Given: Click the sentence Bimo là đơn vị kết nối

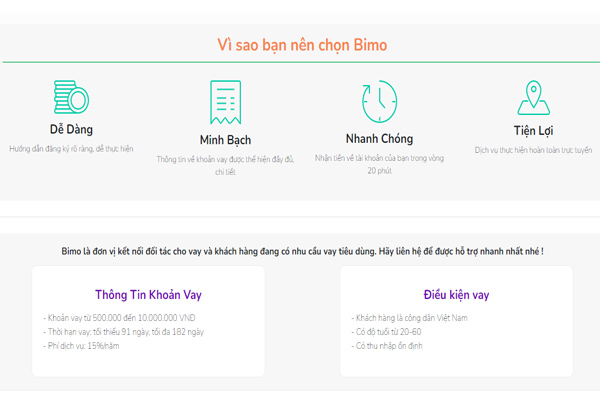Looking at the screenshot, I should tap(302, 251).
